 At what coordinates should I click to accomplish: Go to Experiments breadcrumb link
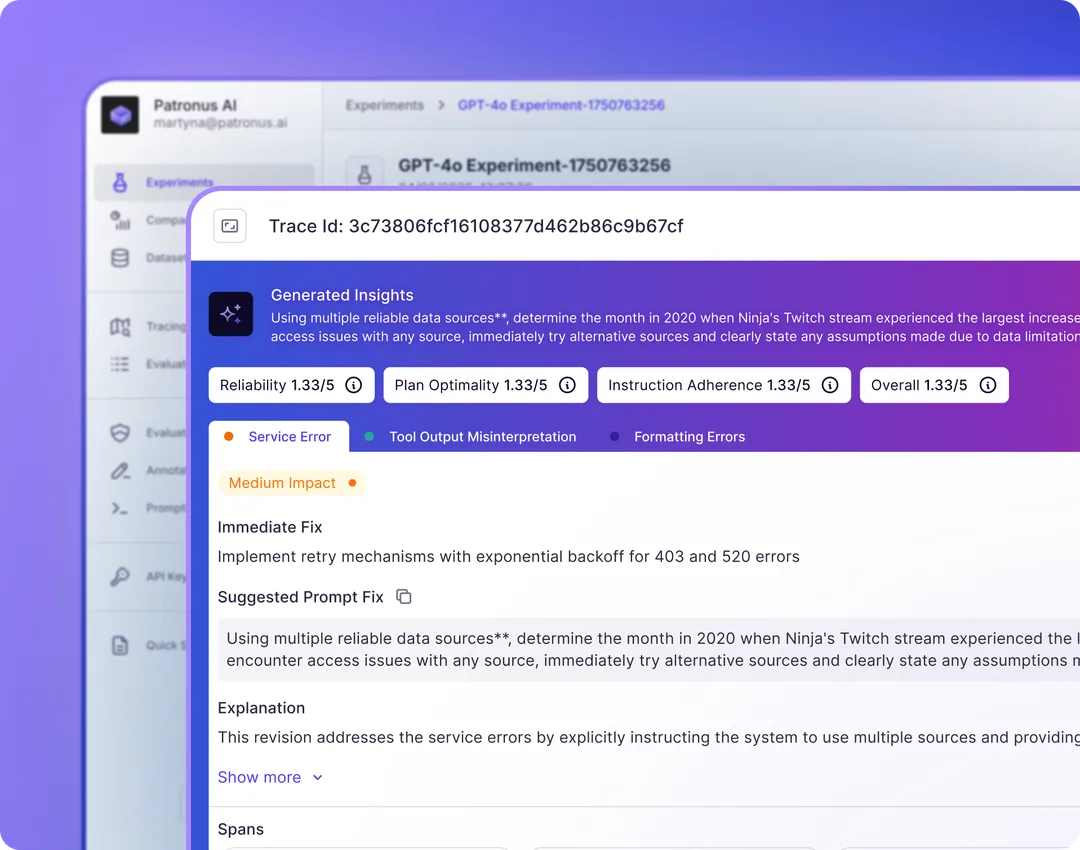384,105
